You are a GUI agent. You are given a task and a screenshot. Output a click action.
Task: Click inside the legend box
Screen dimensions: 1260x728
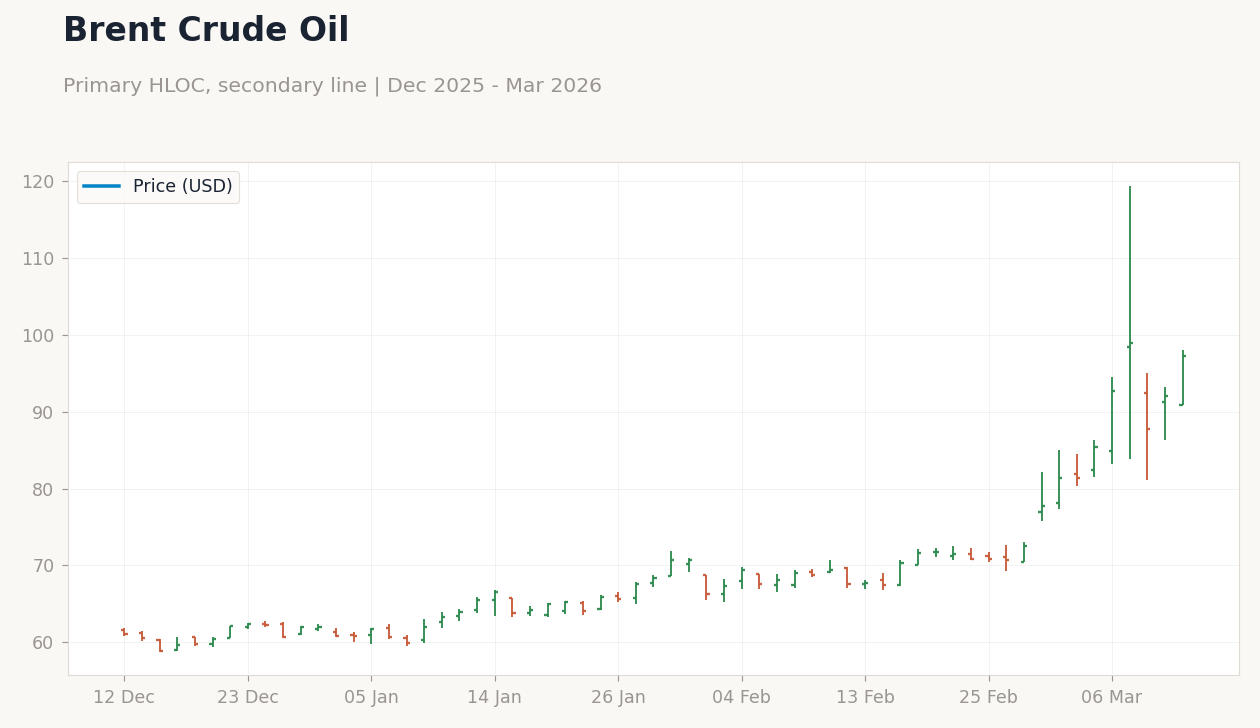point(157,186)
